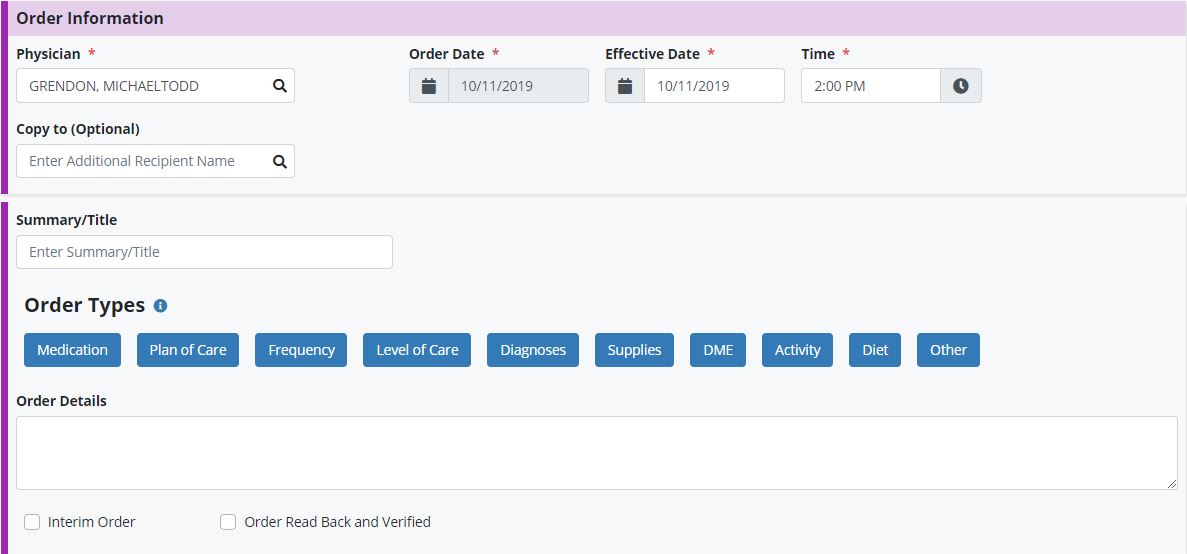This screenshot has height=554, width=1187.
Task: Click the Copy to recipient search icon
Action: click(x=280, y=161)
